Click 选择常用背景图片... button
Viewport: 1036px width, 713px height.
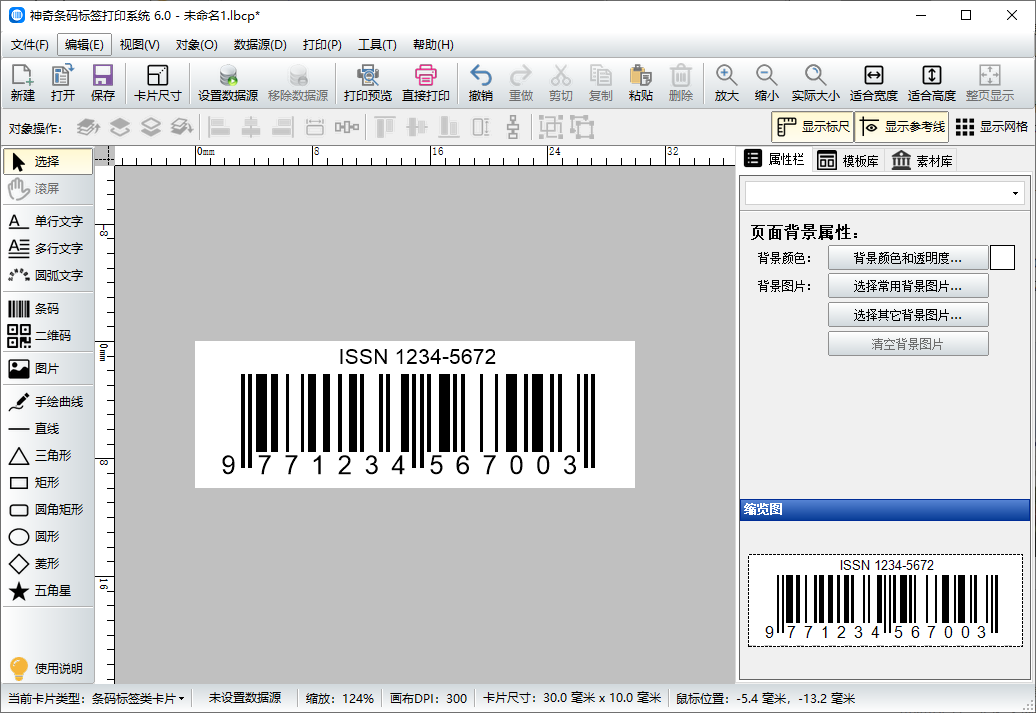(x=908, y=286)
